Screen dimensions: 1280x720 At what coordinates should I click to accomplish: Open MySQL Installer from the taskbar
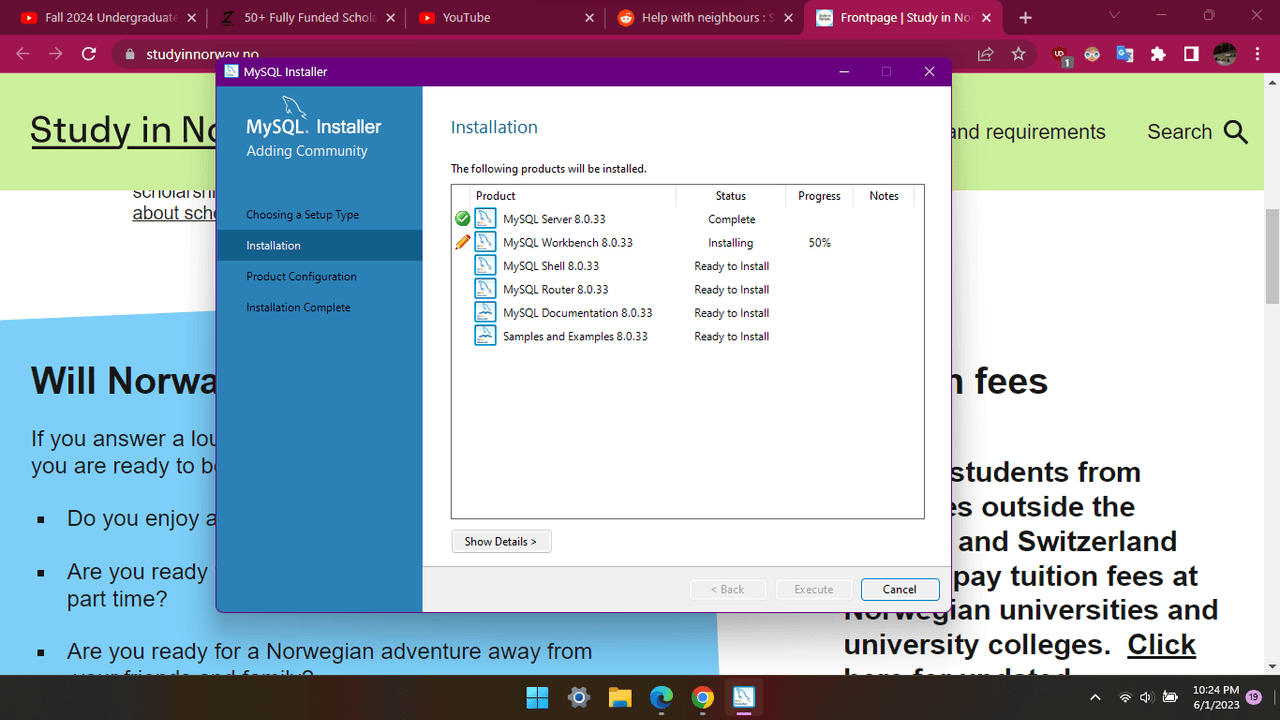coord(744,697)
